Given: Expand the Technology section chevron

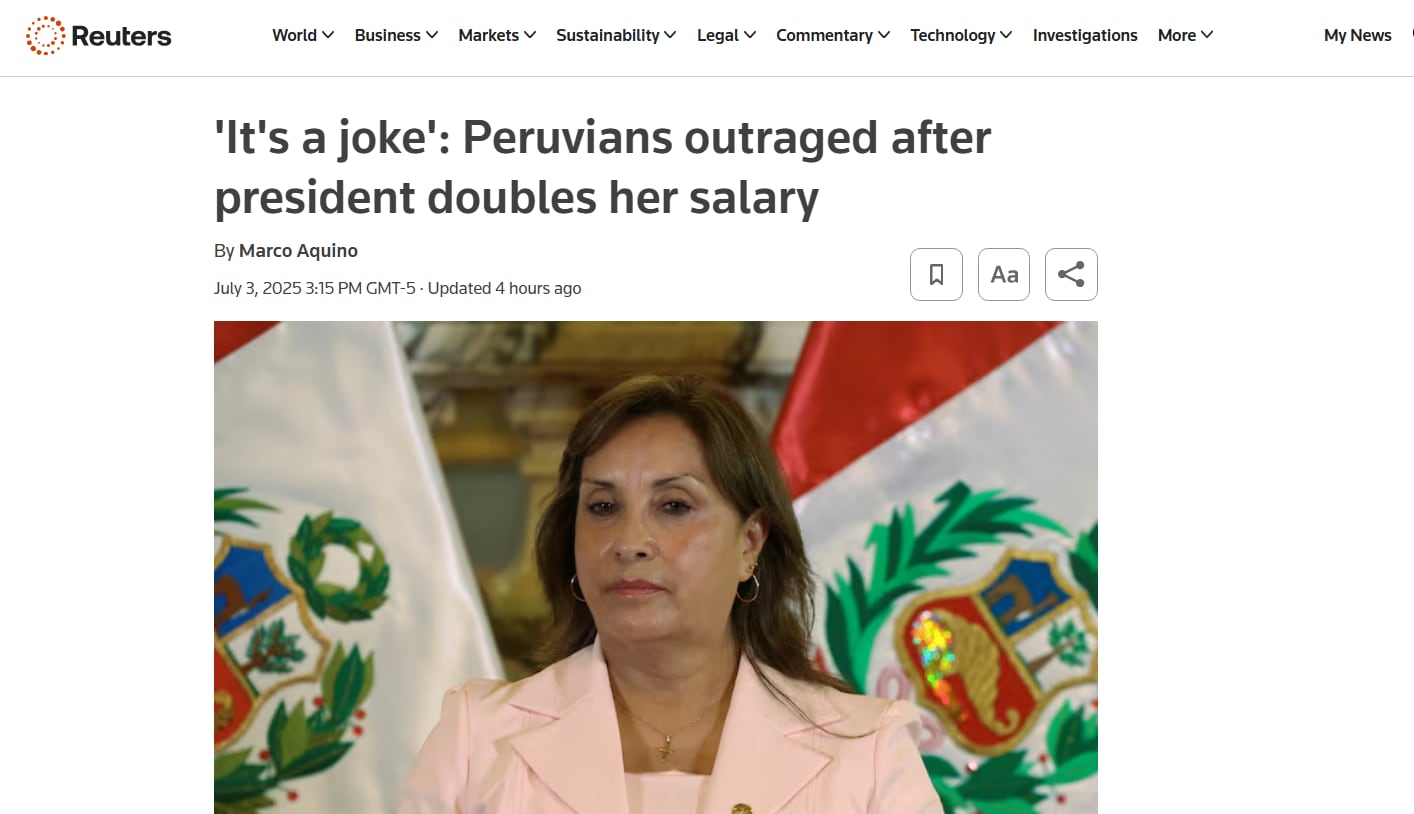Looking at the screenshot, I should (1006, 35).
